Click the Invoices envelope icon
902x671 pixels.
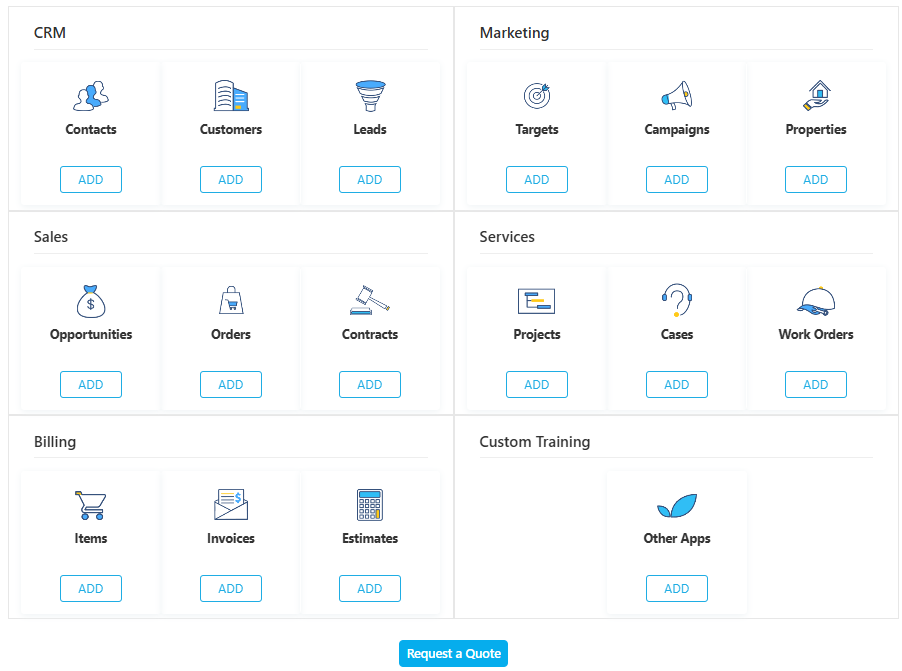[231, 505]
